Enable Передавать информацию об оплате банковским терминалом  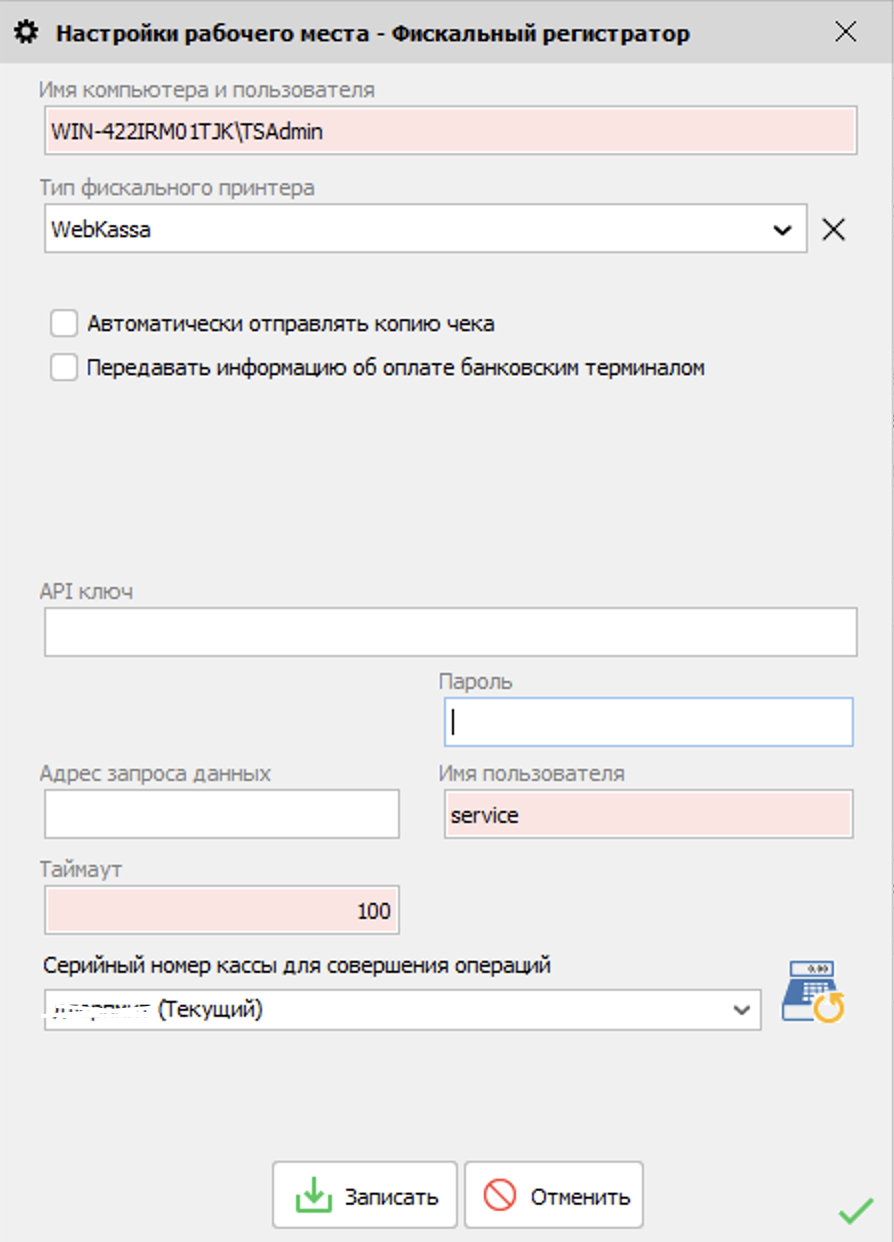(x=63, y=367)
